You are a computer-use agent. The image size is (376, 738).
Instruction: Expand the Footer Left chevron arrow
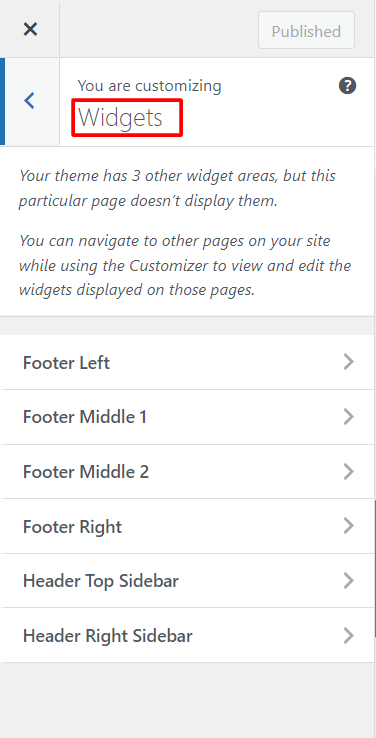click(x=348, y=362)
